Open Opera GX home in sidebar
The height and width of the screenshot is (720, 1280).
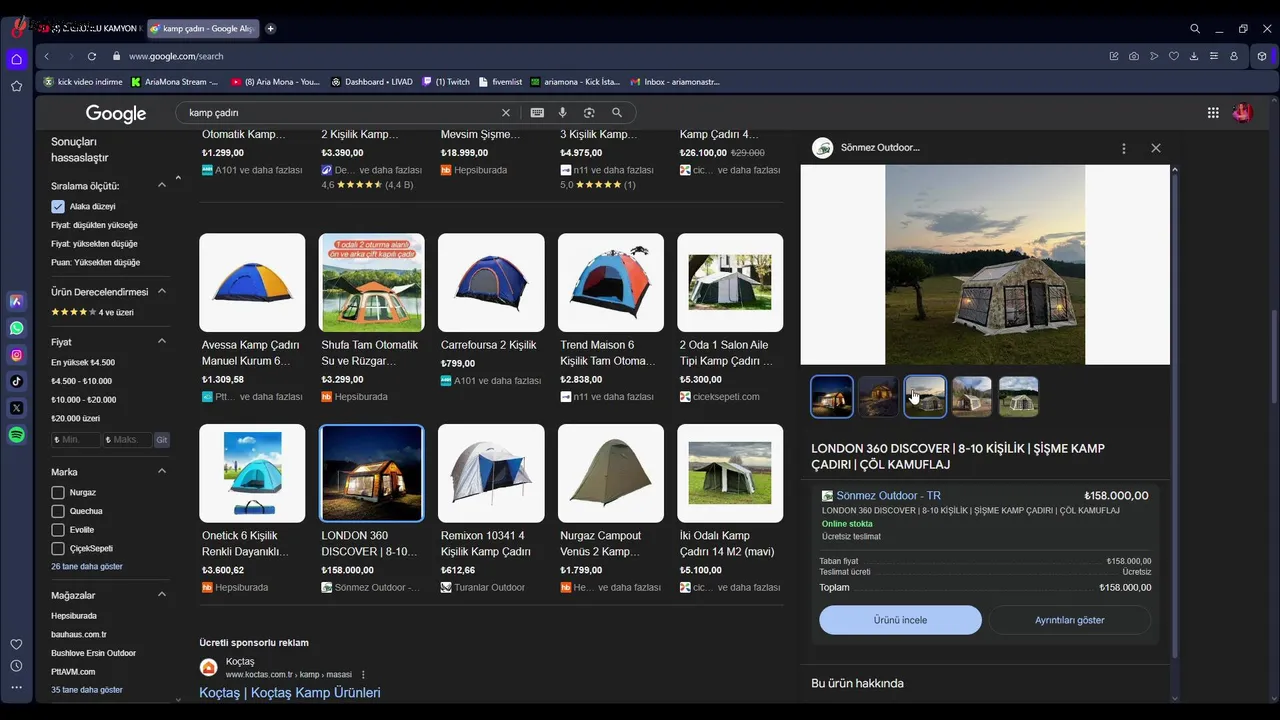pos(16,59)
